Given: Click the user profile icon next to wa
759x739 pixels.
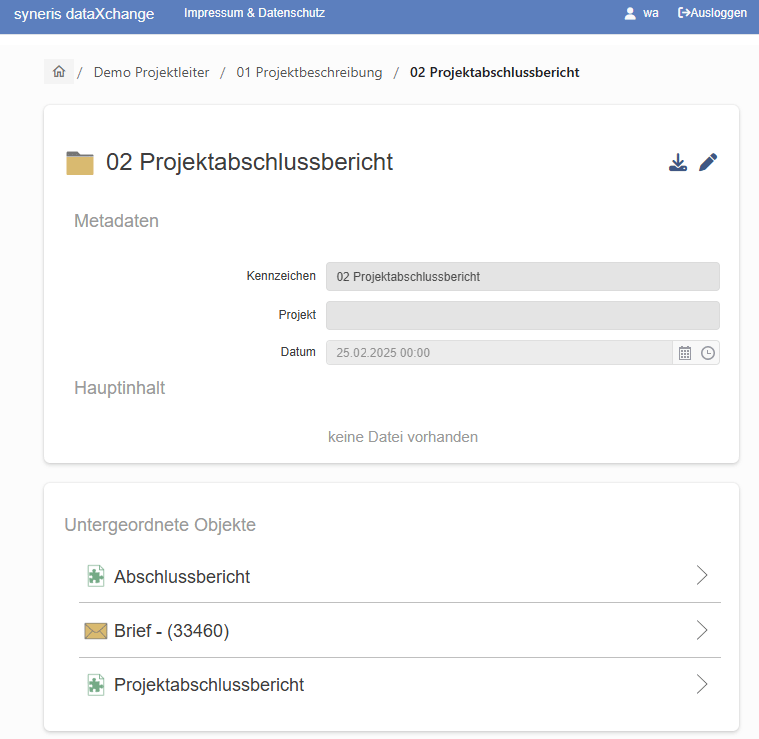Looking at the screenshot, I should tap(630, 13).
